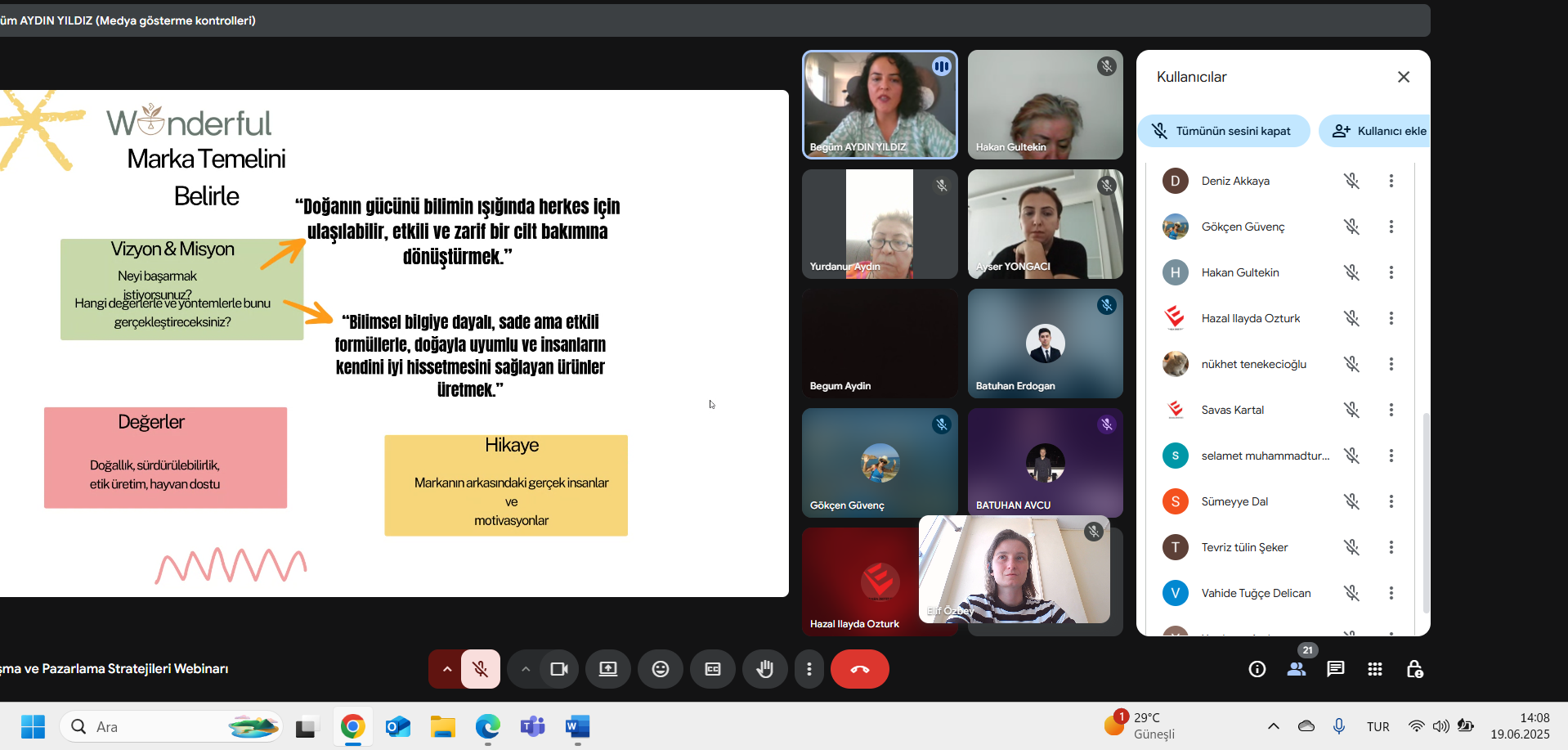
Task: Open Microsoft Teams from the taskbar
Action: coord(532,726)
